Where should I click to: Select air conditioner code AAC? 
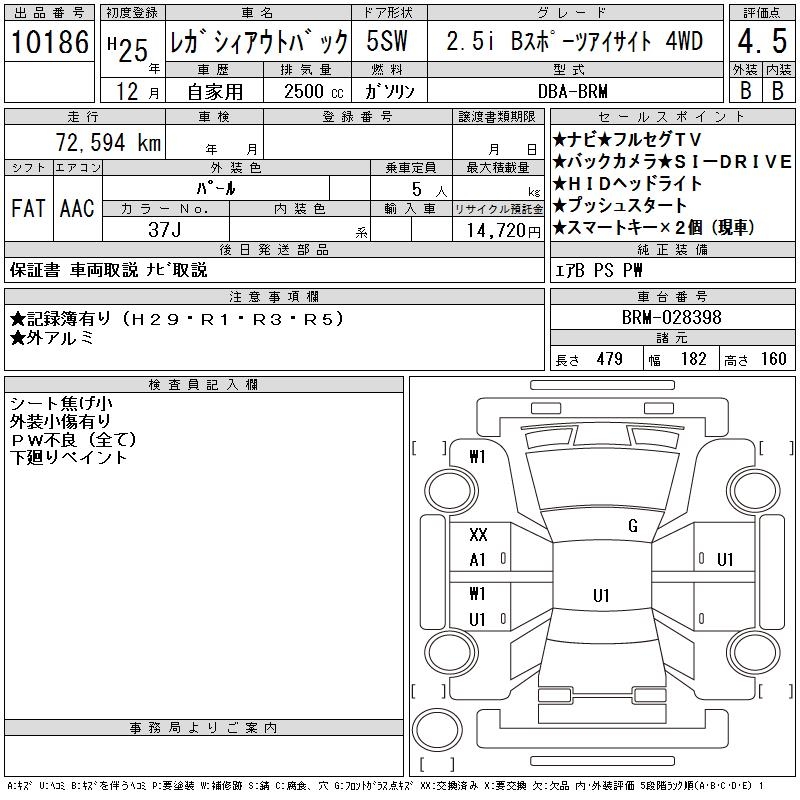click(x=77, y=209)
